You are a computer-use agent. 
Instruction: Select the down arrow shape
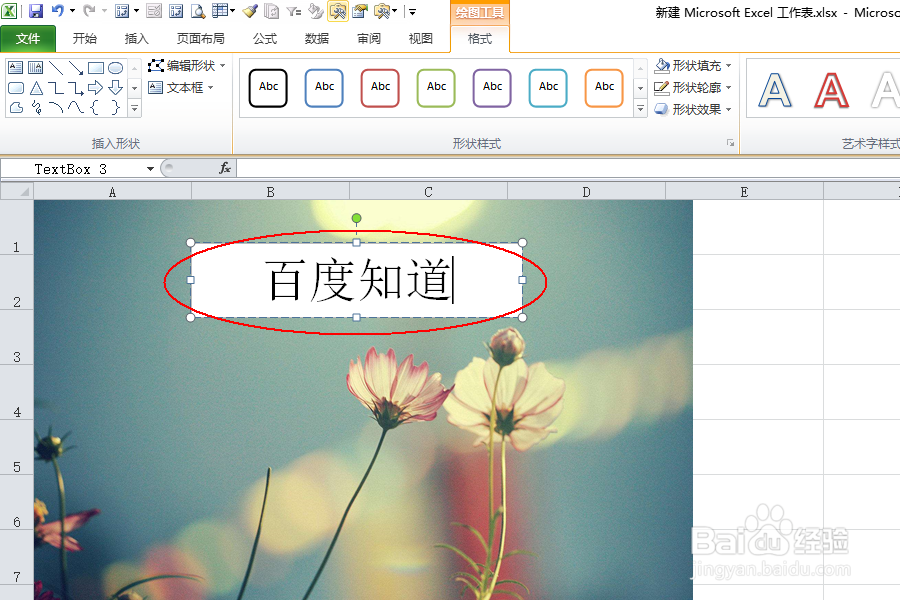click(115, 88)
